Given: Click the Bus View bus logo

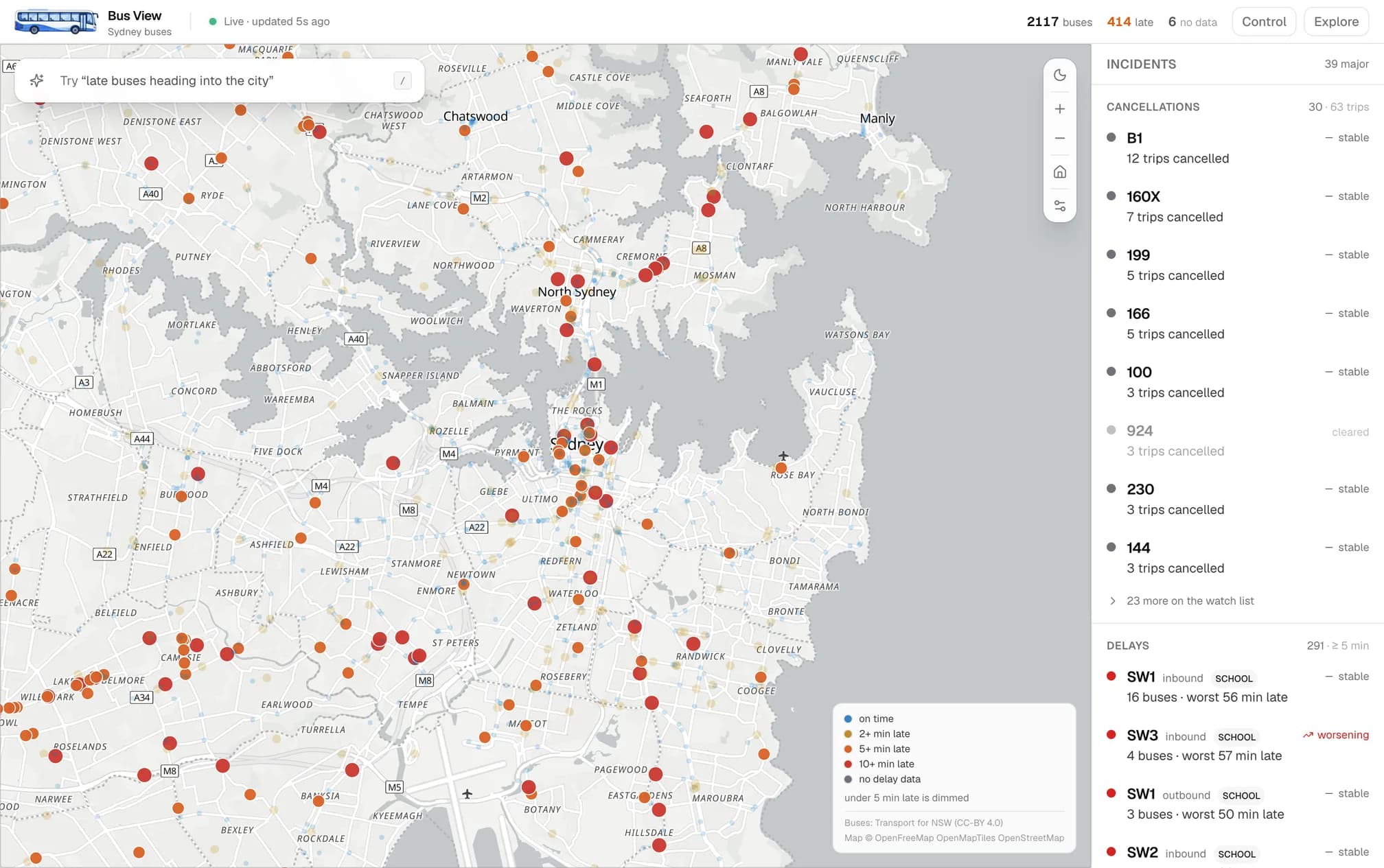Looking at the screenshot, I should point(56,22).
